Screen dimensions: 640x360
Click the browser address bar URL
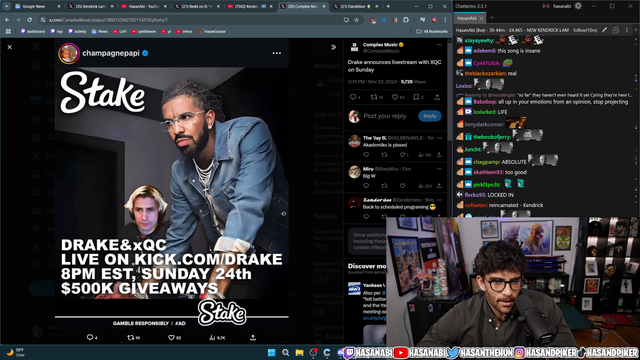108,20
